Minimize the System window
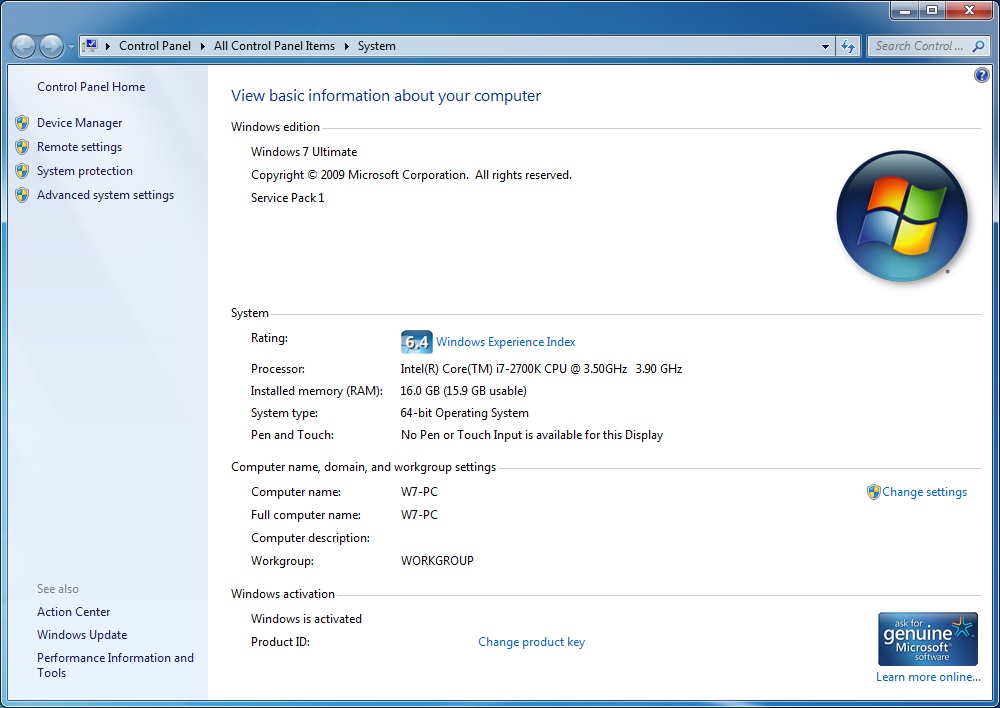 tap(904, 10)
